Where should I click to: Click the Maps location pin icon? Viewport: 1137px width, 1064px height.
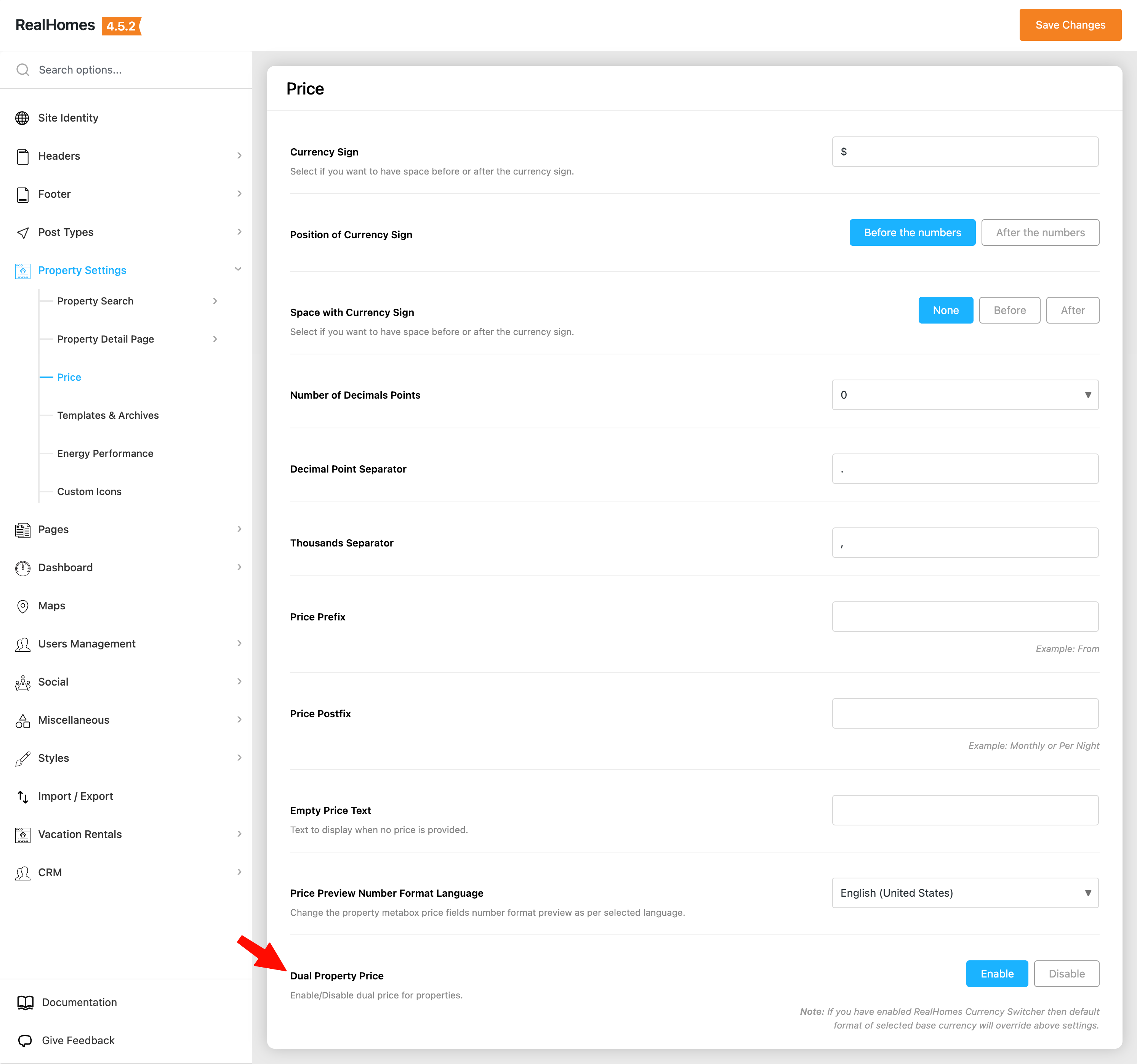pyautogui.click(x=22, y=606)
